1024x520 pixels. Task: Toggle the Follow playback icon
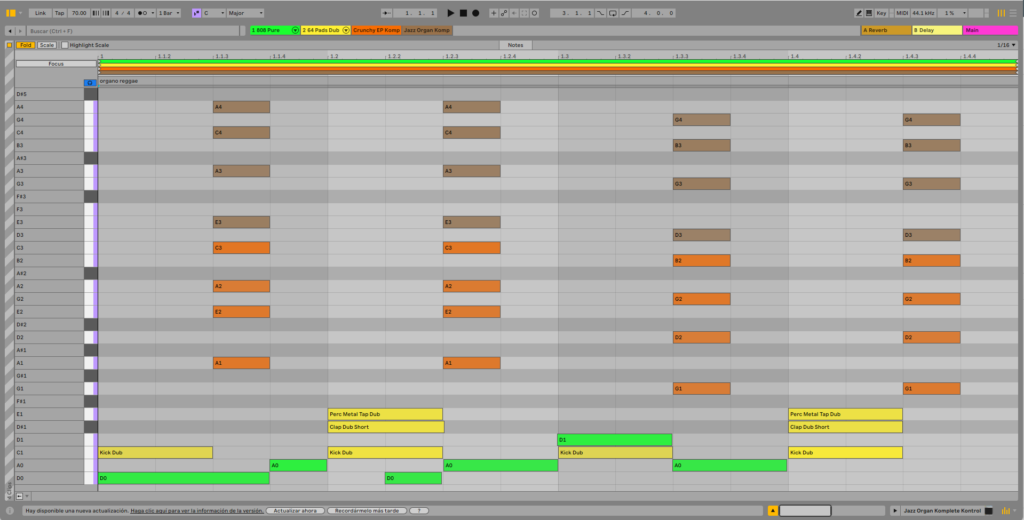point(387,13)
